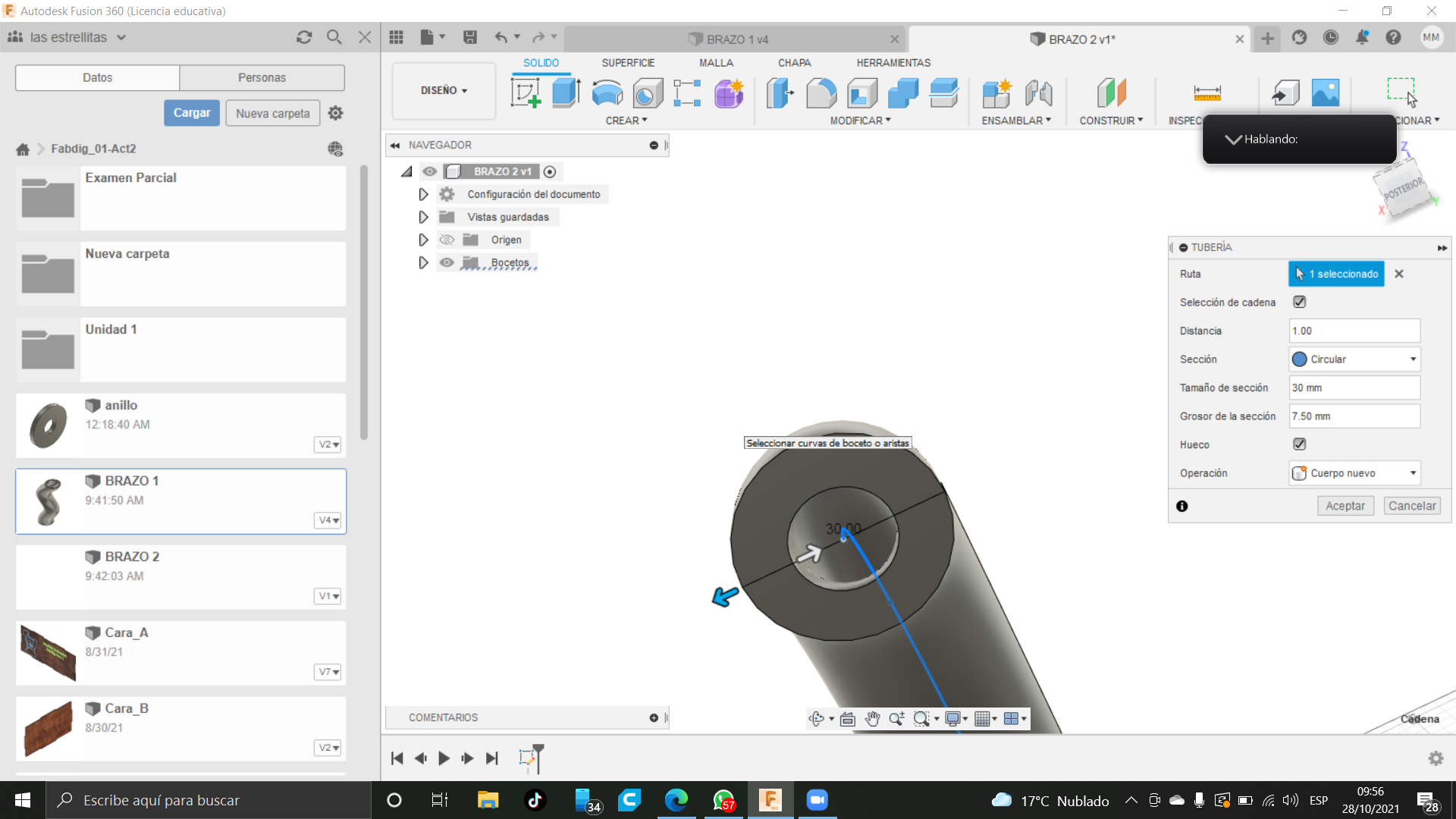Select the Pan hand icon
The height and width of the screenshot is (819, 1456).
pos(872,719)
